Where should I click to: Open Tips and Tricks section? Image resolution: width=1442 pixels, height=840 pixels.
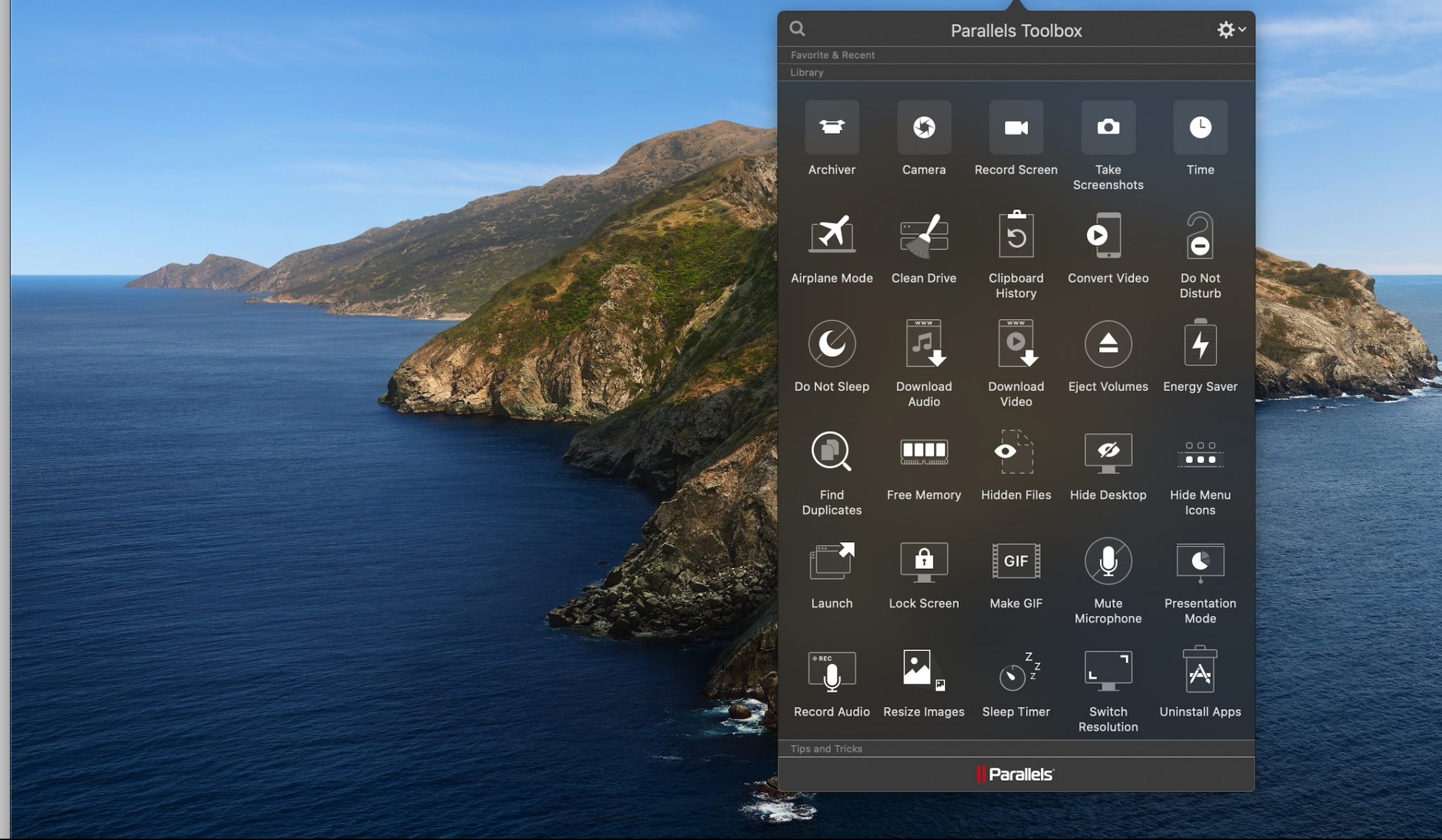pyautogui.click(x=825, y=747)
